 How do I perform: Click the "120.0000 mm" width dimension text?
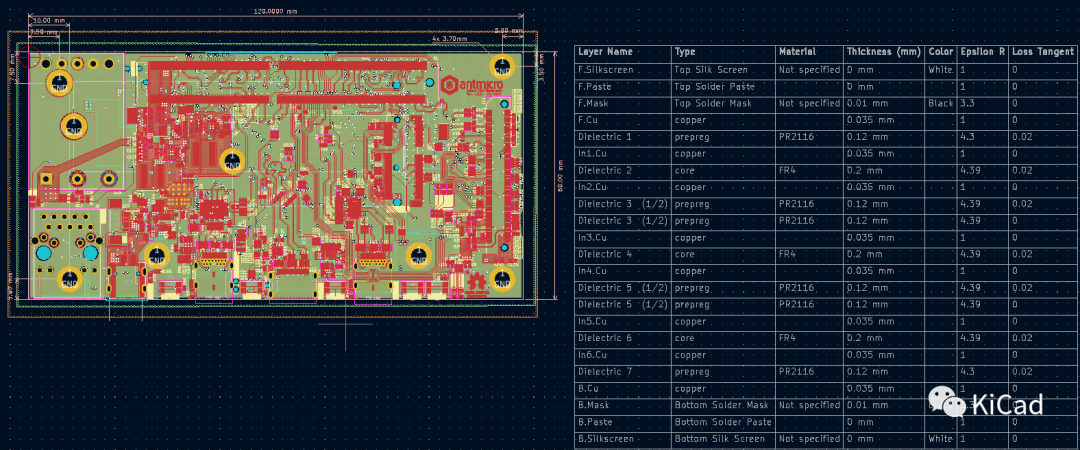click(276, 11)
